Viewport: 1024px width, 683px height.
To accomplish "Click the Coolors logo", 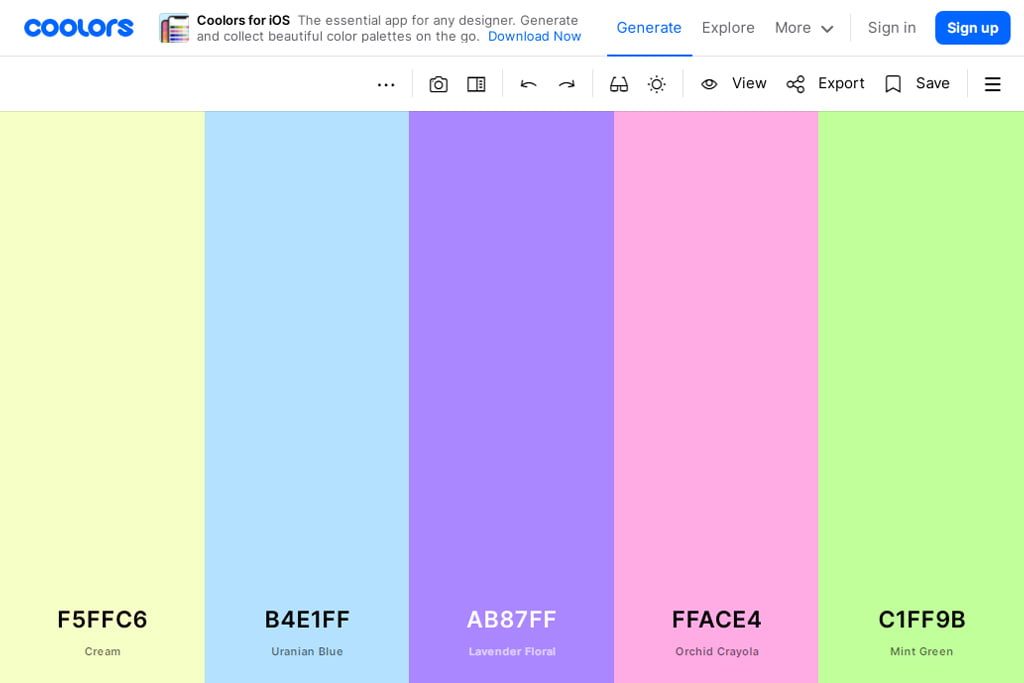I will [79, 28].
